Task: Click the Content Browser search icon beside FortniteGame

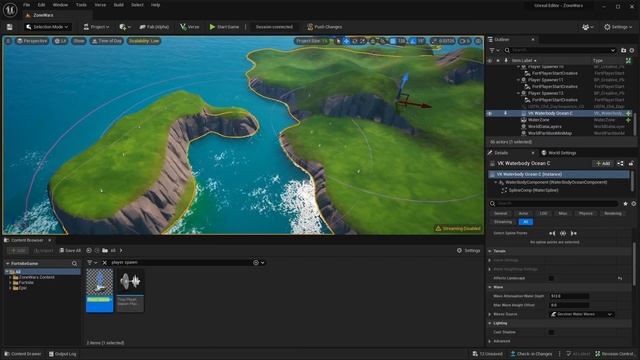Action: (x=74, y=264)
